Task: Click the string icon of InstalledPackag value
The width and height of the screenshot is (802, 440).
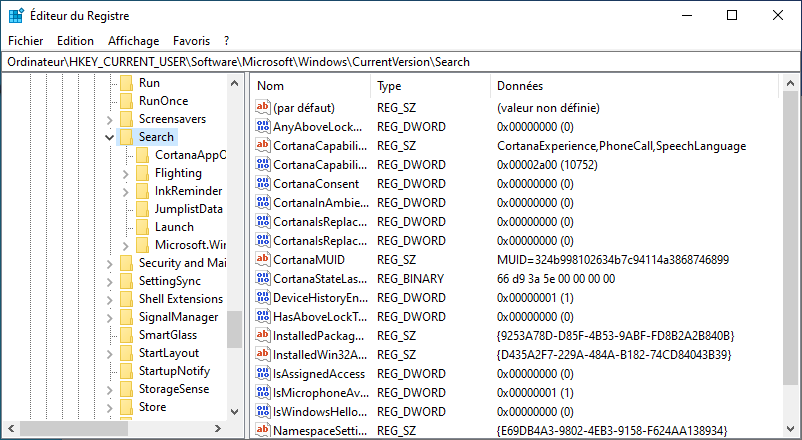Action: 263,336
